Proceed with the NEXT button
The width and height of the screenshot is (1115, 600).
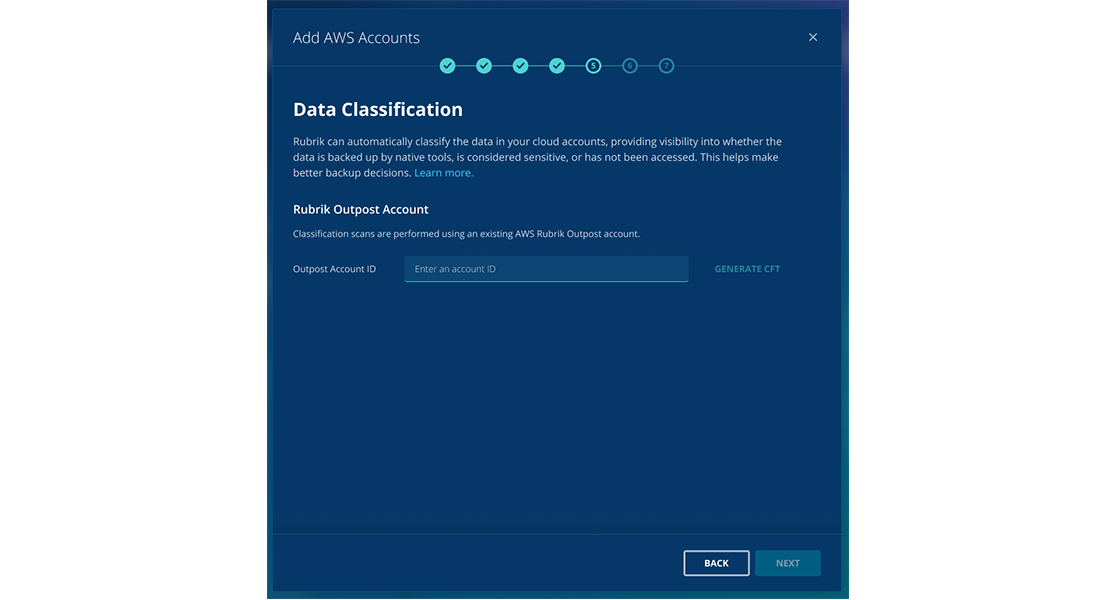(788, 563)
